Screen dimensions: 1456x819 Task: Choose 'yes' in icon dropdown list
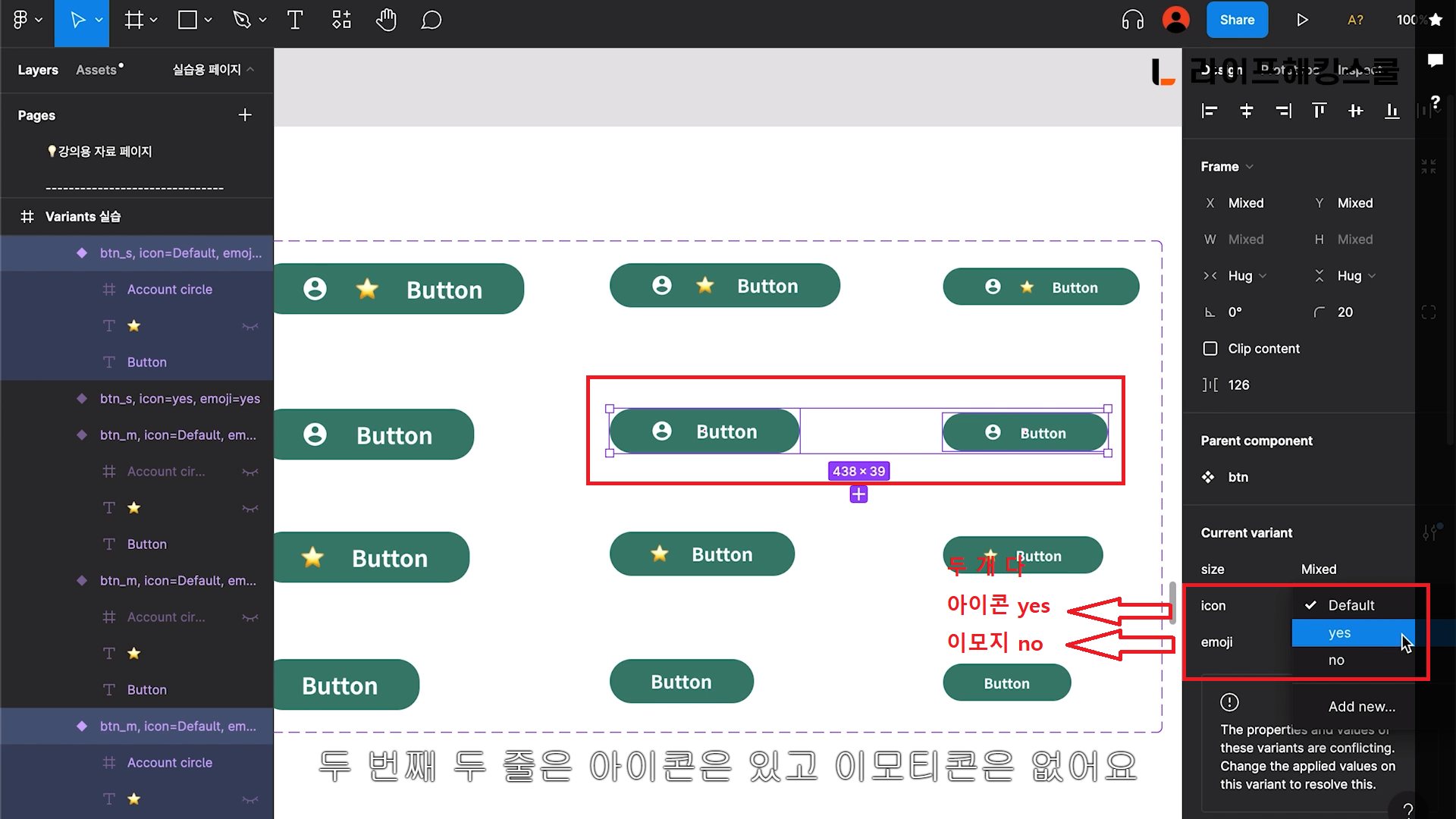(1339, 633)
